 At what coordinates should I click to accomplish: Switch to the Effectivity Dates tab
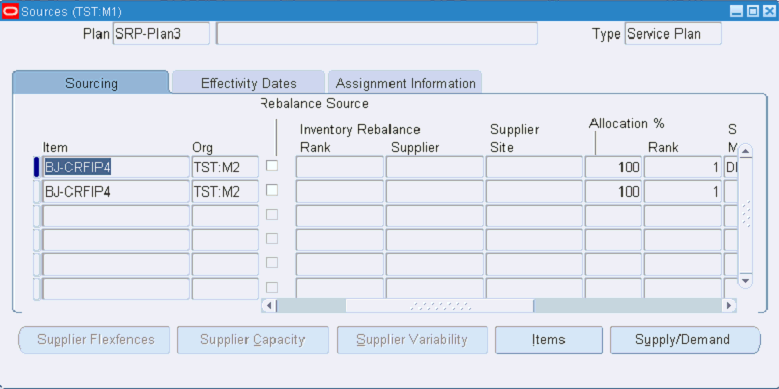tap(248, 83)
